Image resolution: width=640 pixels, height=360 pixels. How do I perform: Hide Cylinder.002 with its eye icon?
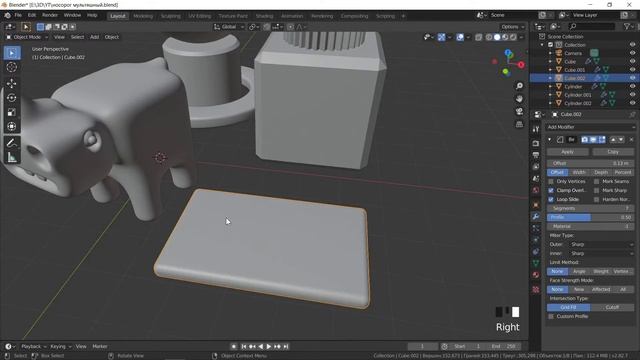point(632,103)
